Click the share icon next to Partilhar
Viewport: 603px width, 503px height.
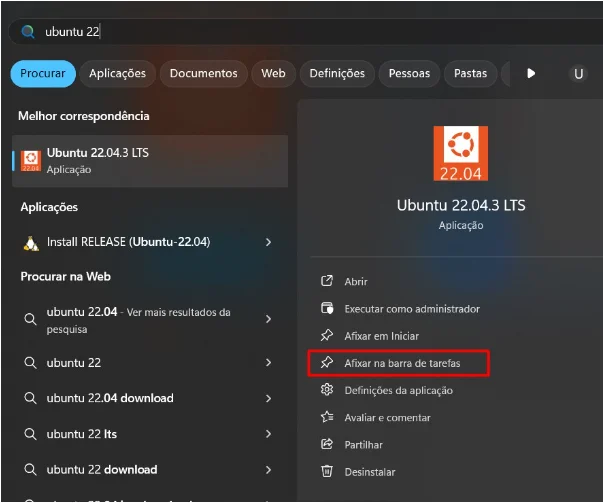(x=327, y=444)
